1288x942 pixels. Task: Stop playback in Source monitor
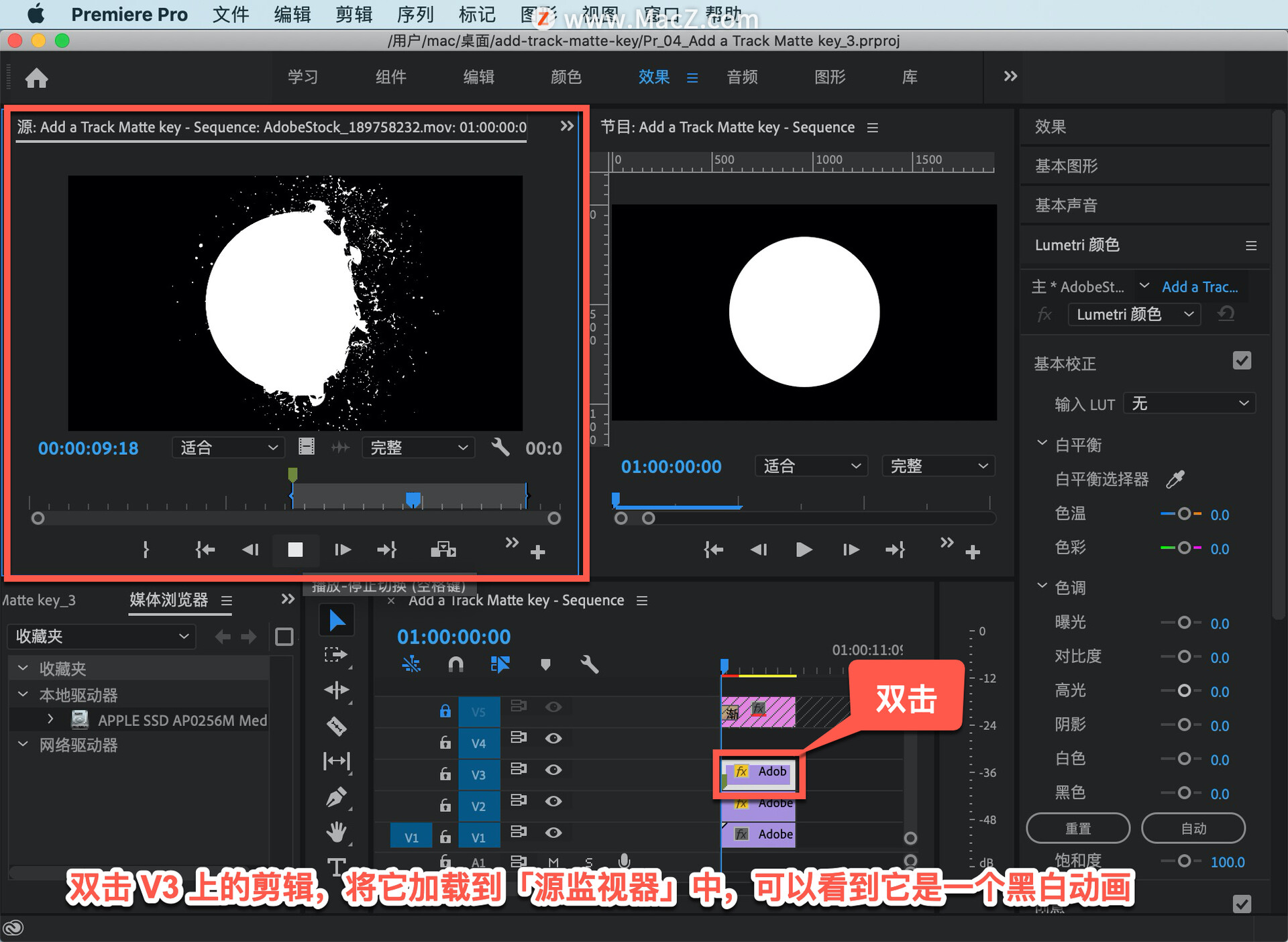[x=295, y=549]
